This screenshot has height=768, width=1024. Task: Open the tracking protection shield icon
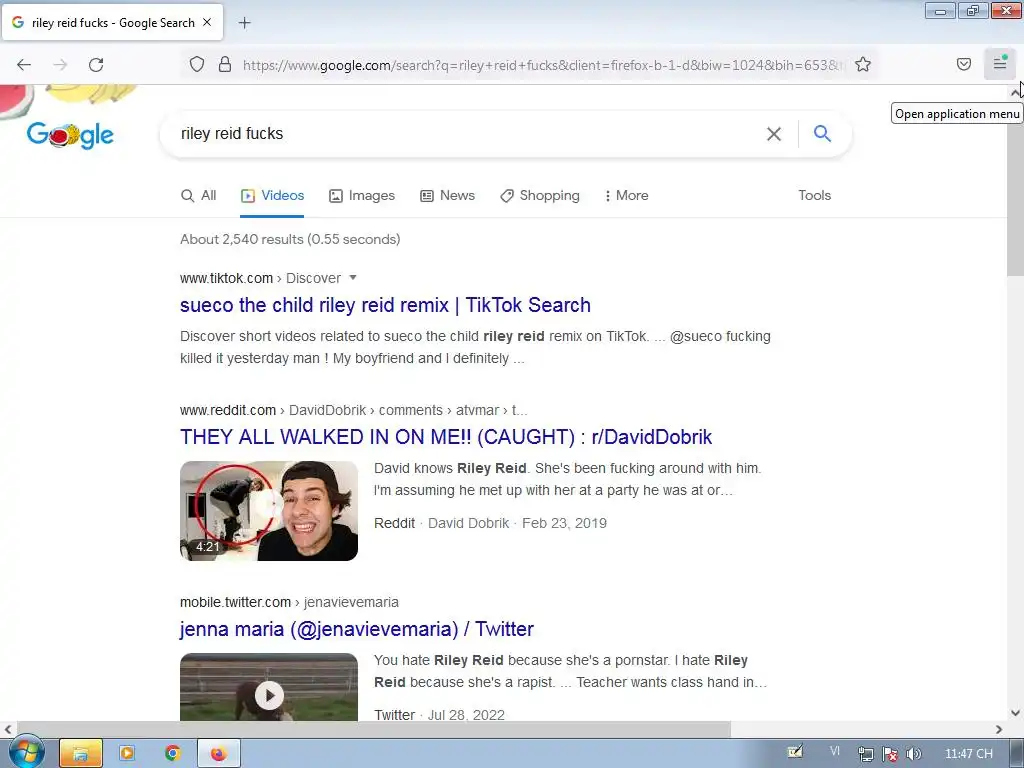click(197, 64)
